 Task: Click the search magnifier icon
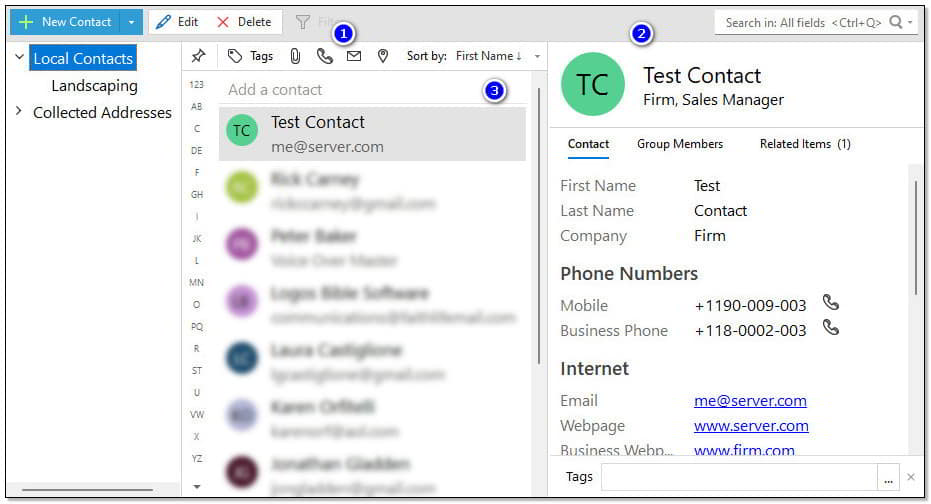tap(896, 22)
